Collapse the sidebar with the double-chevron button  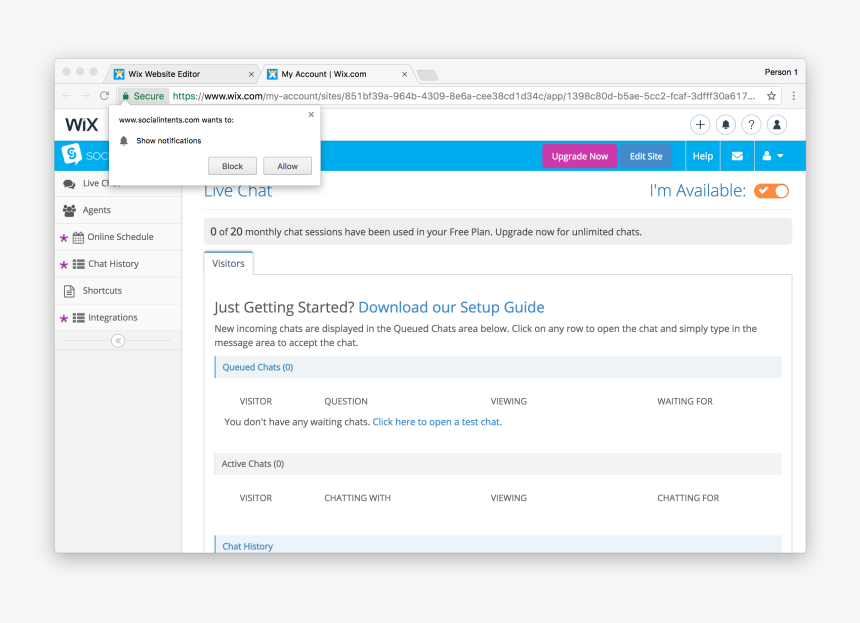click(118, 341)
